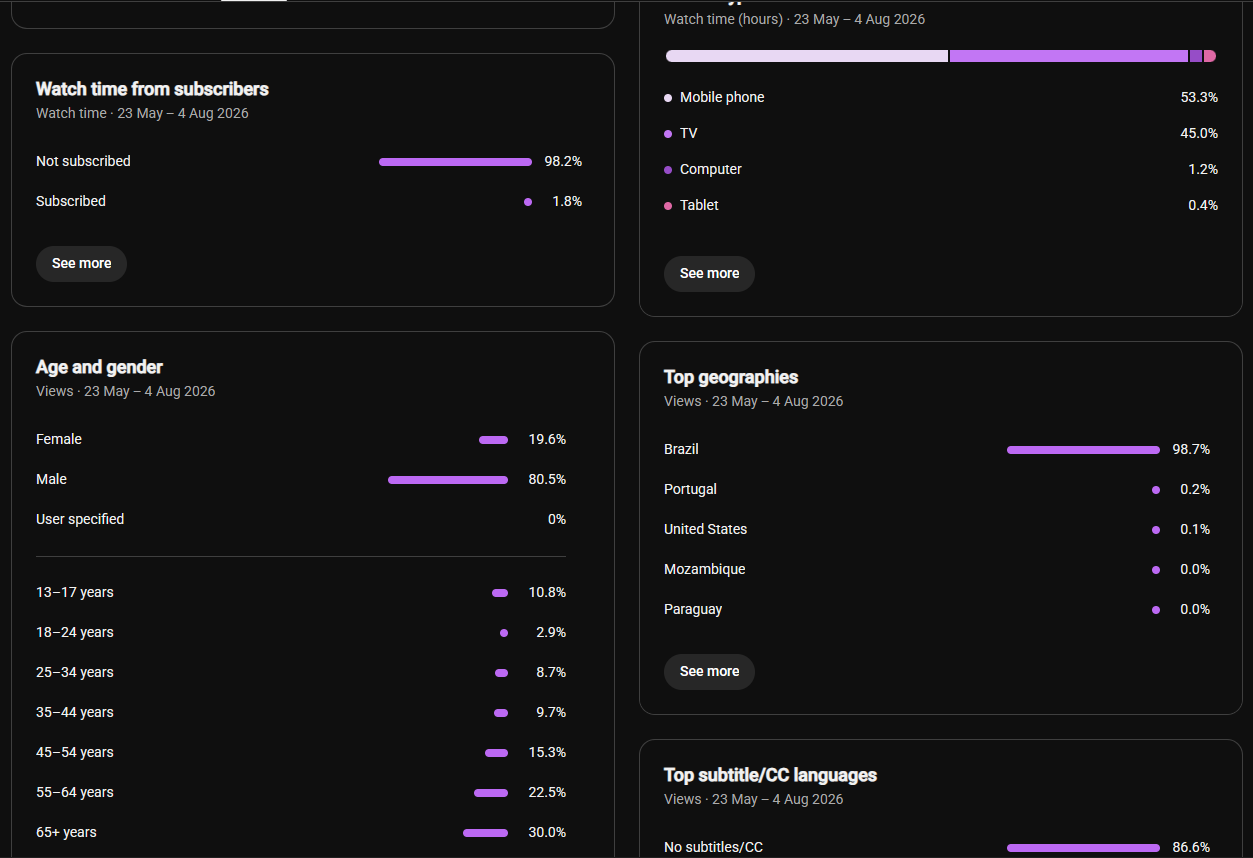Click the Mobile phone legend dot
1253x858 pixels.
pos(668,98)
